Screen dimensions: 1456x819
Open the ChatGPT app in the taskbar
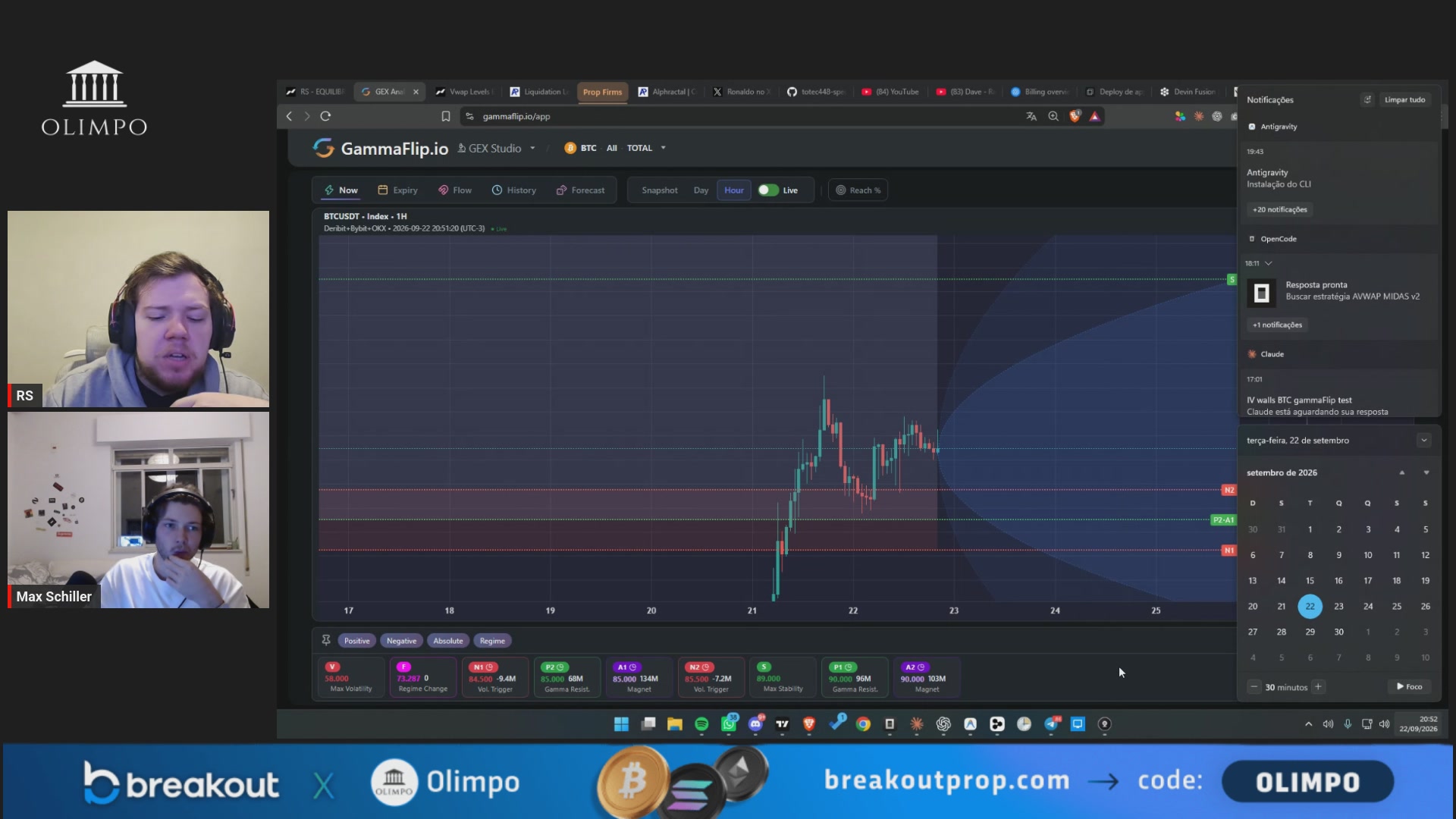[943, 724]
